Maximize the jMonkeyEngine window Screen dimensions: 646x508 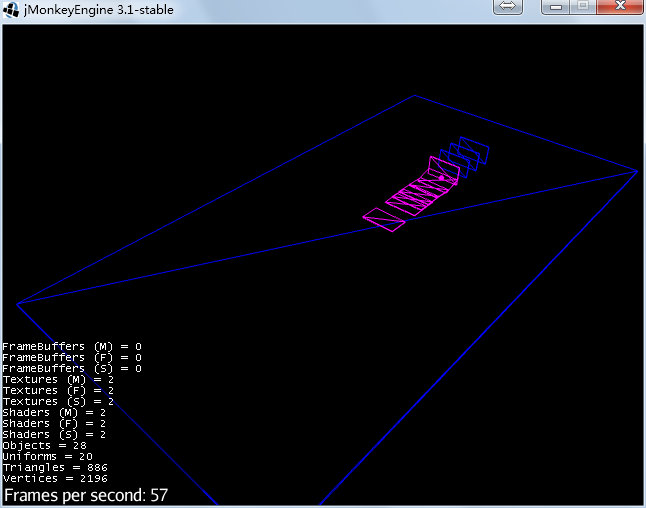point(583,7)
